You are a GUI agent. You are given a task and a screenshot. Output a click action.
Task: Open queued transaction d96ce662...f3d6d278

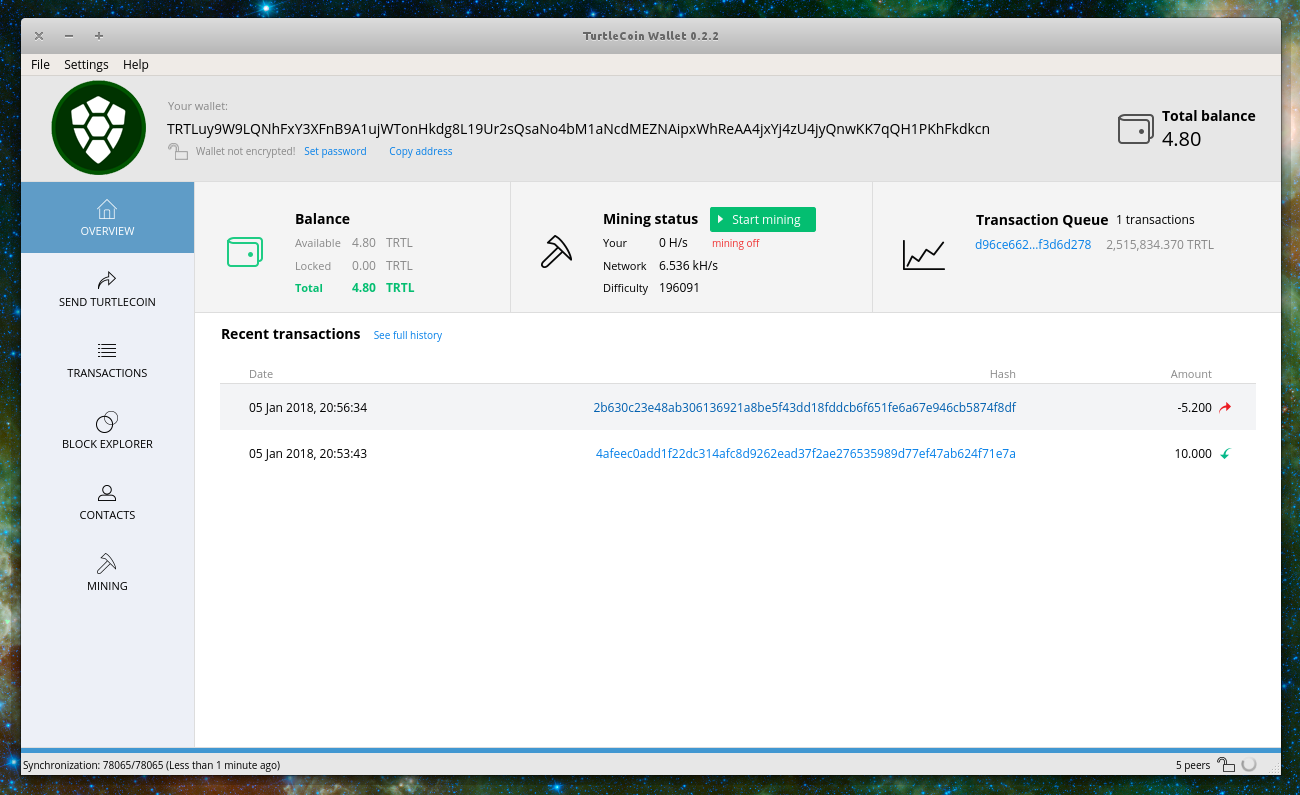1033,244
